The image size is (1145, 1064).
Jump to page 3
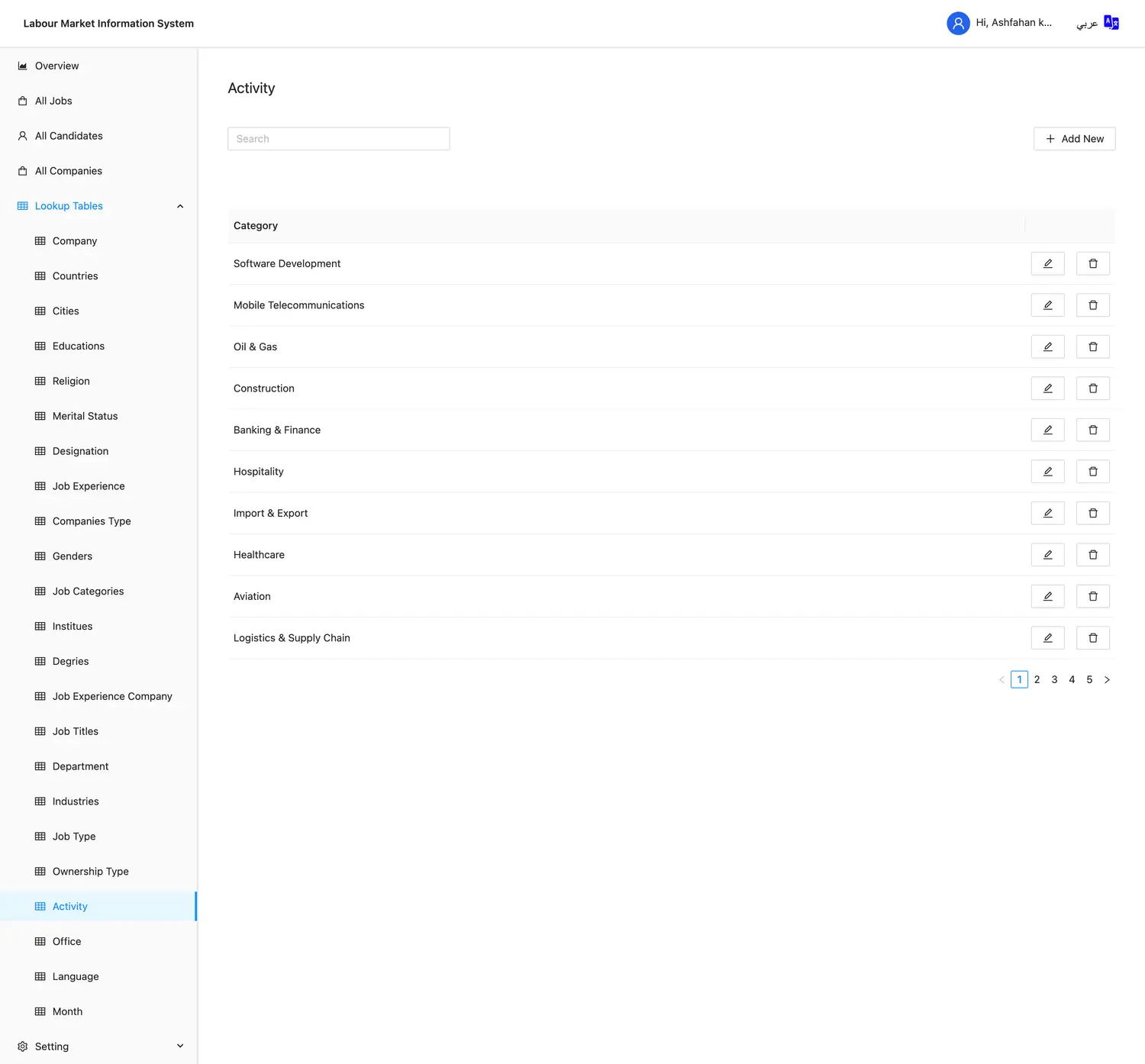1054,679
